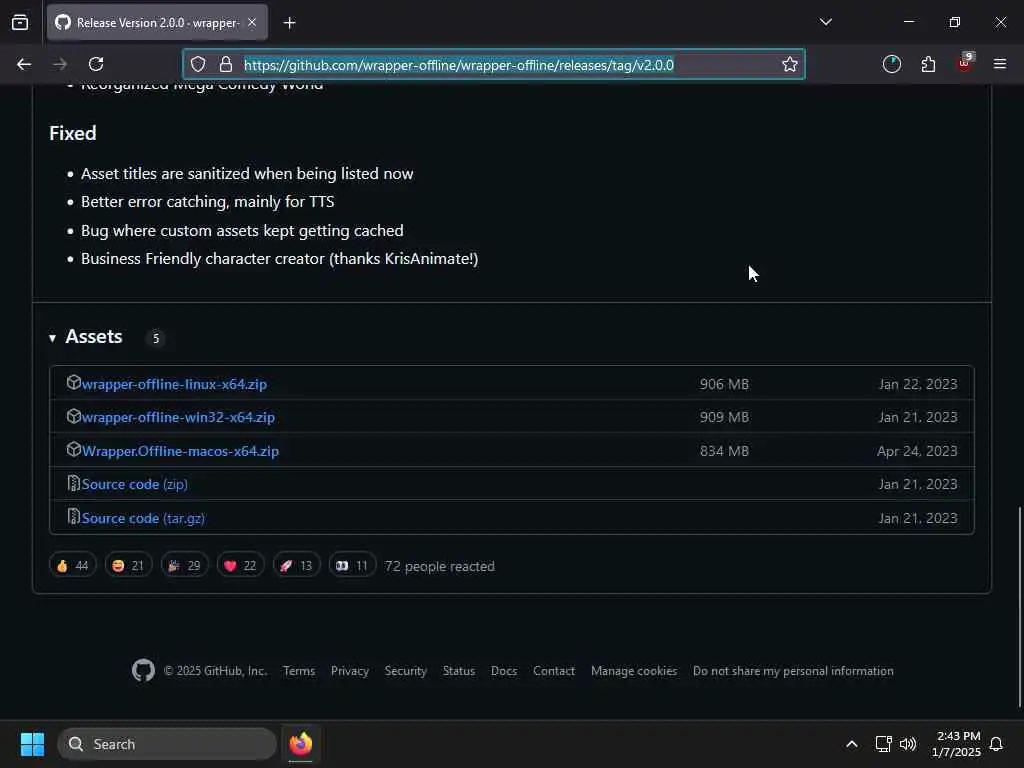Click the network icon in the system tray
Image resolution: width=1024 pixels, height=768 pixels.
tap(883, 744)
